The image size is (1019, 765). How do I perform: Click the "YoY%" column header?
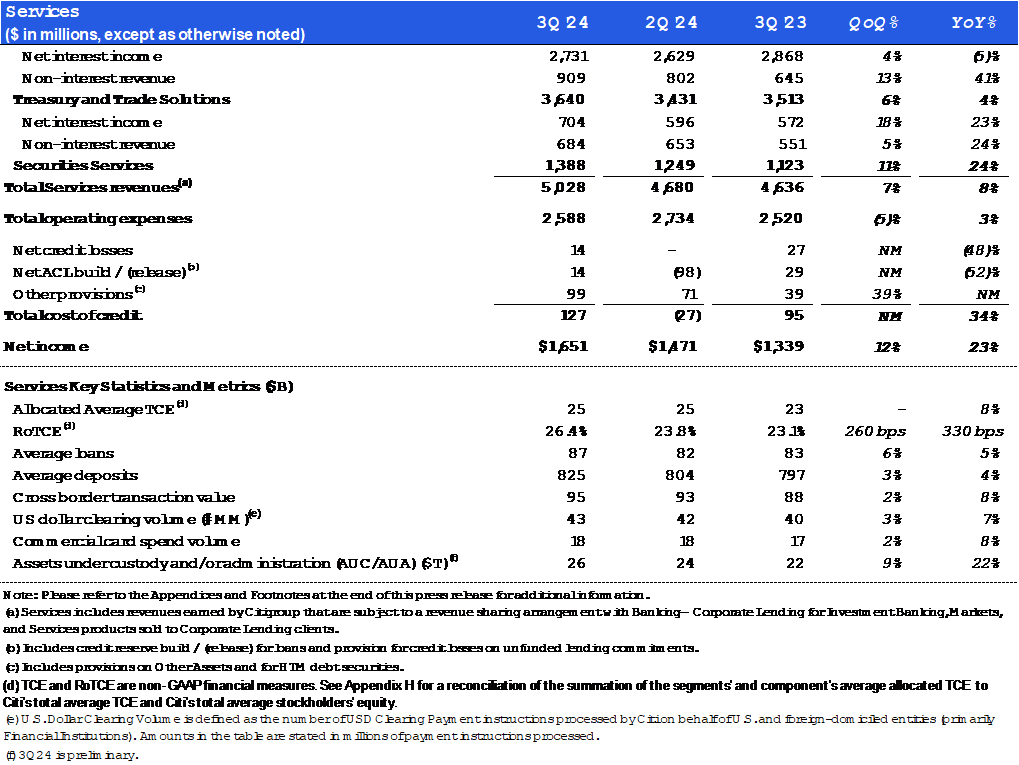pyautogui.click(x=974, y=23)
